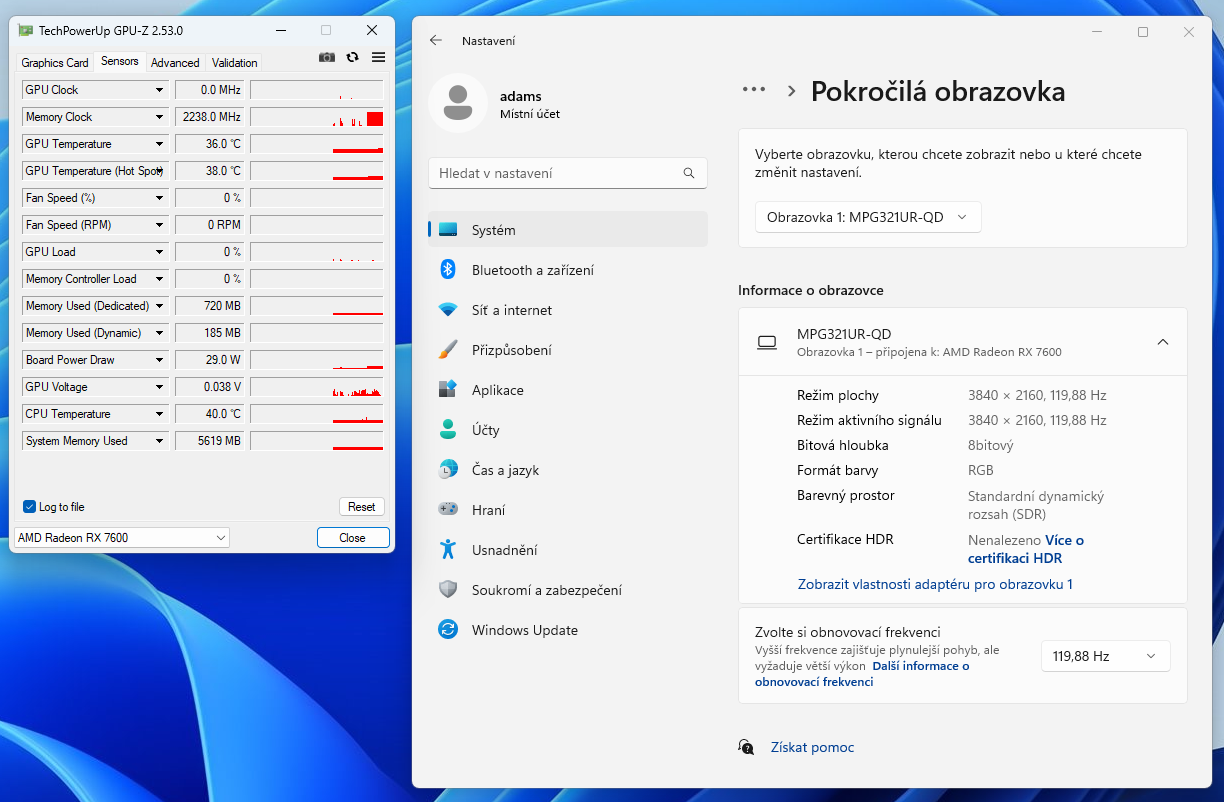The height and width of the screenshot is (802, 1224).
Task: Open Bluetooth a zařízení settings
Action: (568, 270)
